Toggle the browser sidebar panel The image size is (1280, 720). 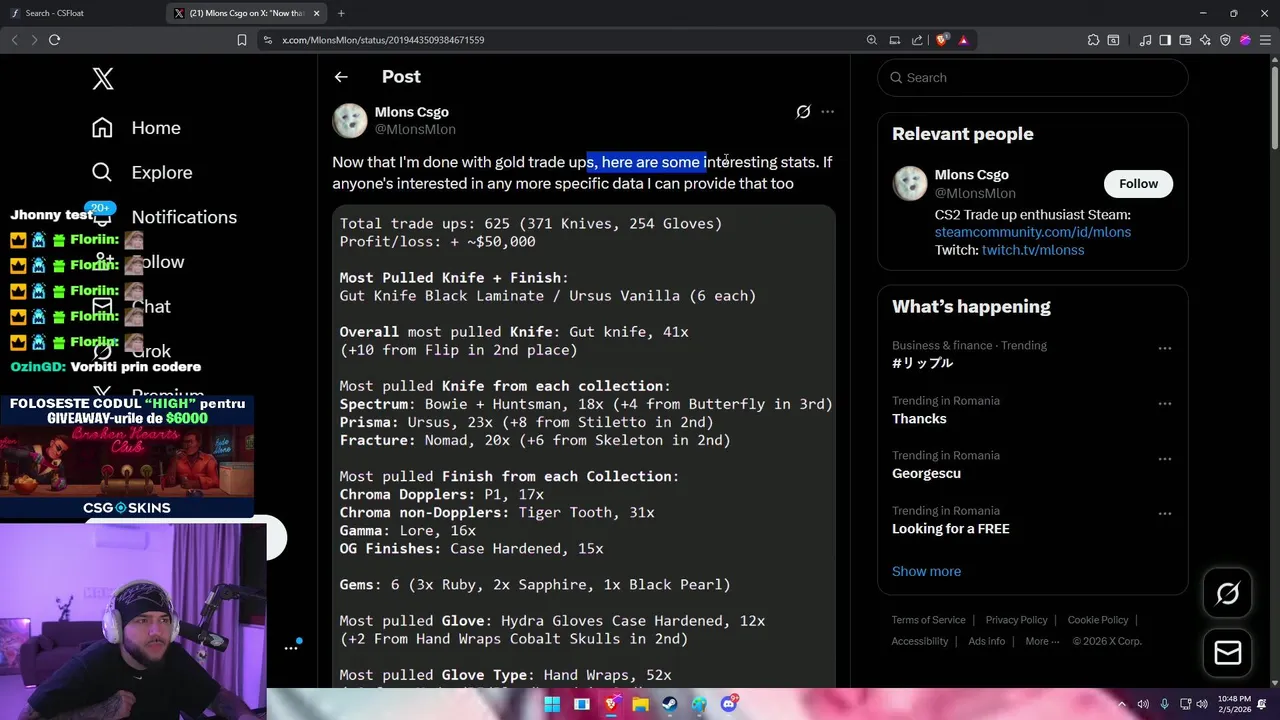[1165, 40]
